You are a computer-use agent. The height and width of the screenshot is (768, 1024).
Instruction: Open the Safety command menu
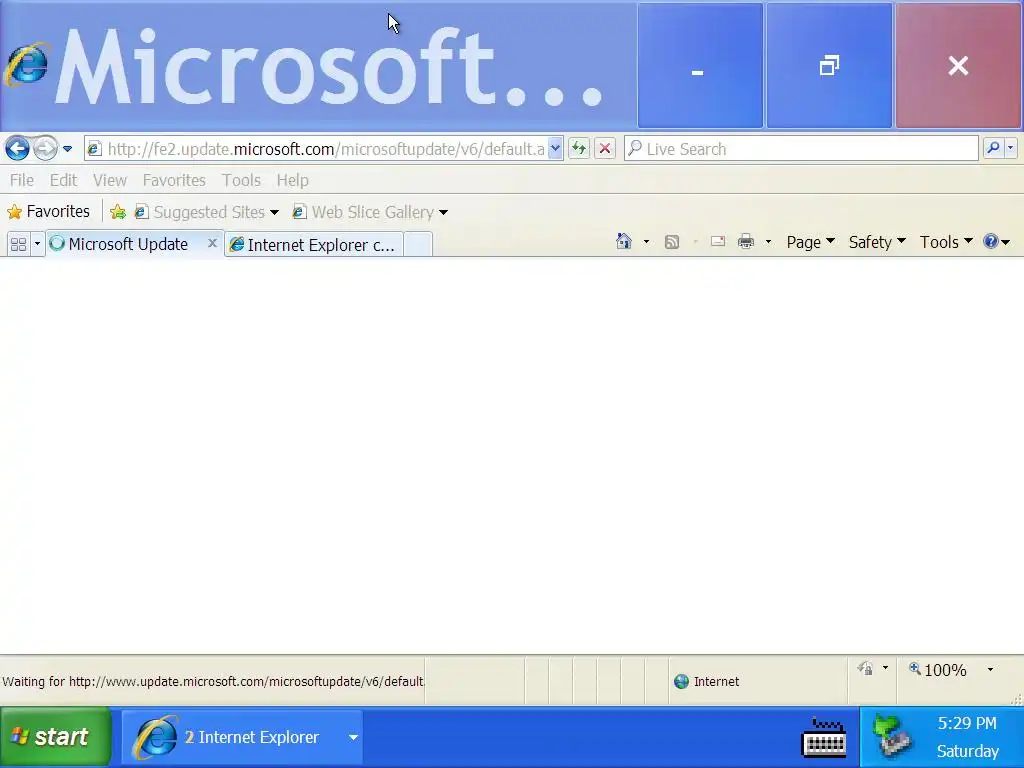[877, 242]
